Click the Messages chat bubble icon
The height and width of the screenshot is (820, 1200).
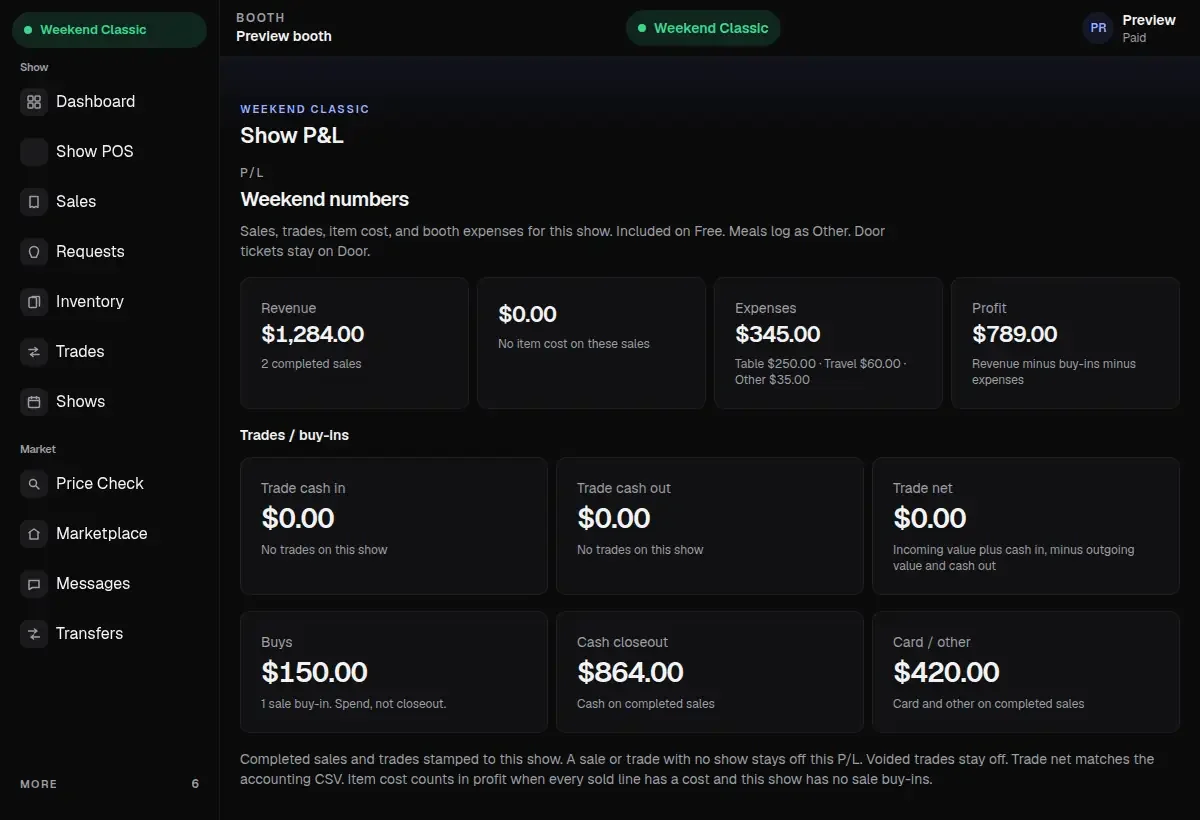34,584
